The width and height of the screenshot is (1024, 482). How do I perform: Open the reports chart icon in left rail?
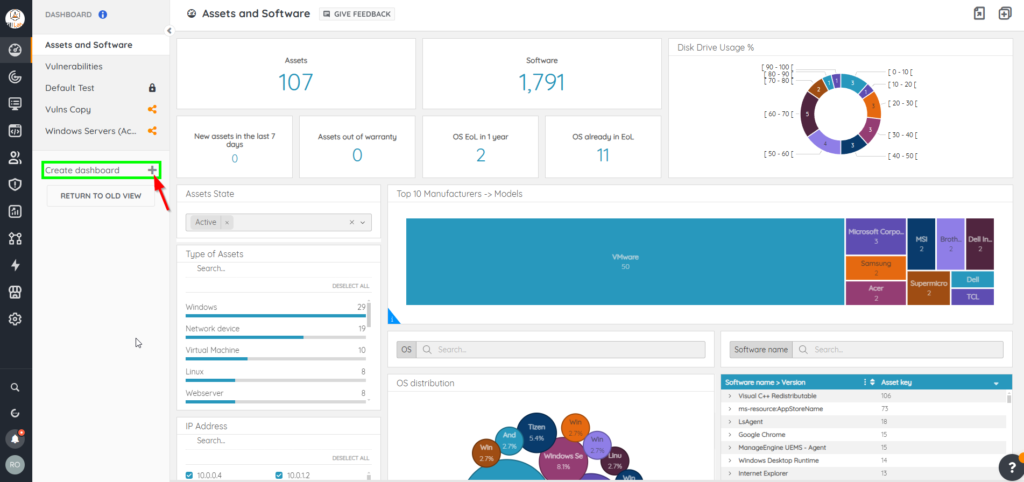[16, 211]
